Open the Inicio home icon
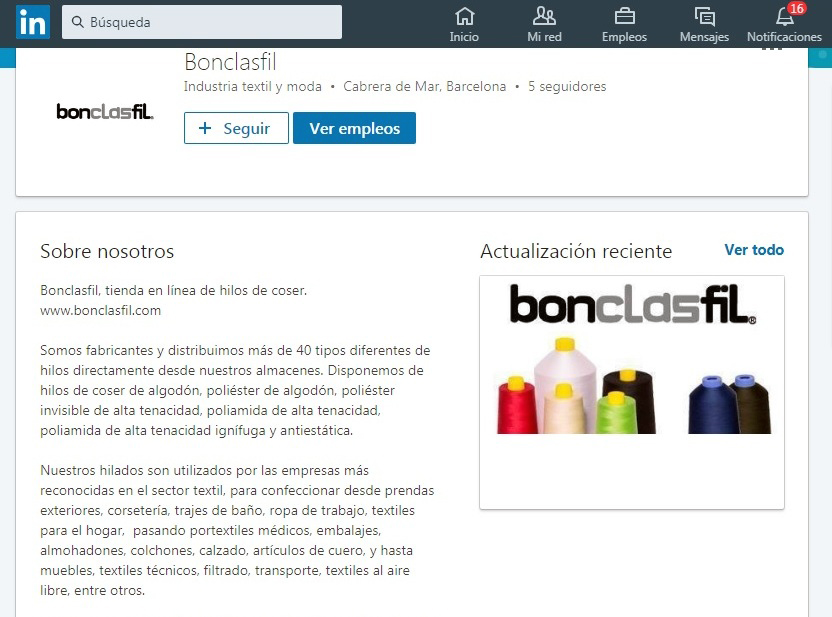832x617 pixels. (464, 16)
